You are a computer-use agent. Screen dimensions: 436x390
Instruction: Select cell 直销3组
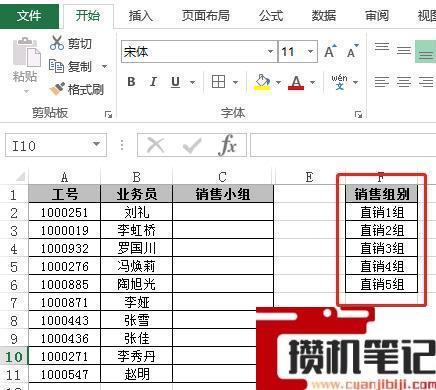pyautogui.click(x=382, y=248)
